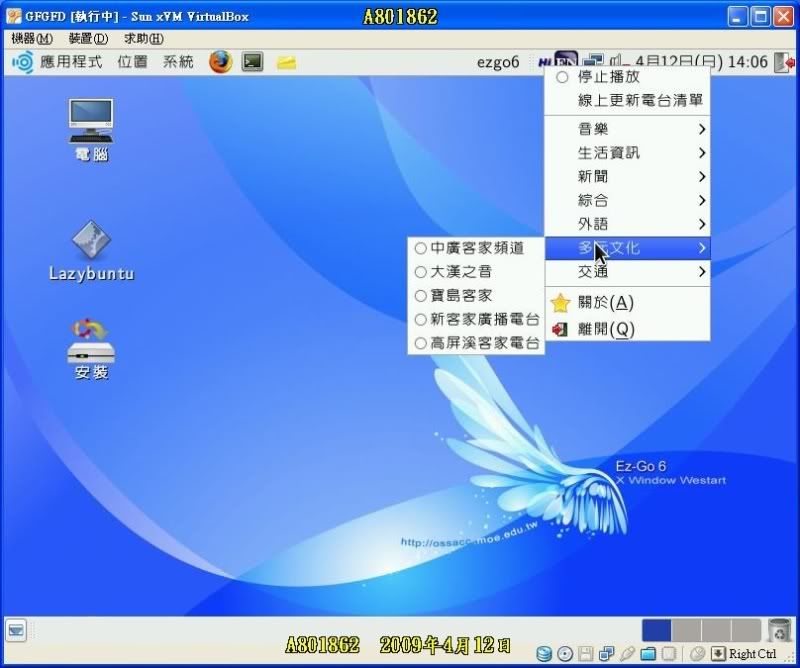This screenshot has height=668, width=800.
Task: Launch Firefox from the top panel
Action: 220,62
